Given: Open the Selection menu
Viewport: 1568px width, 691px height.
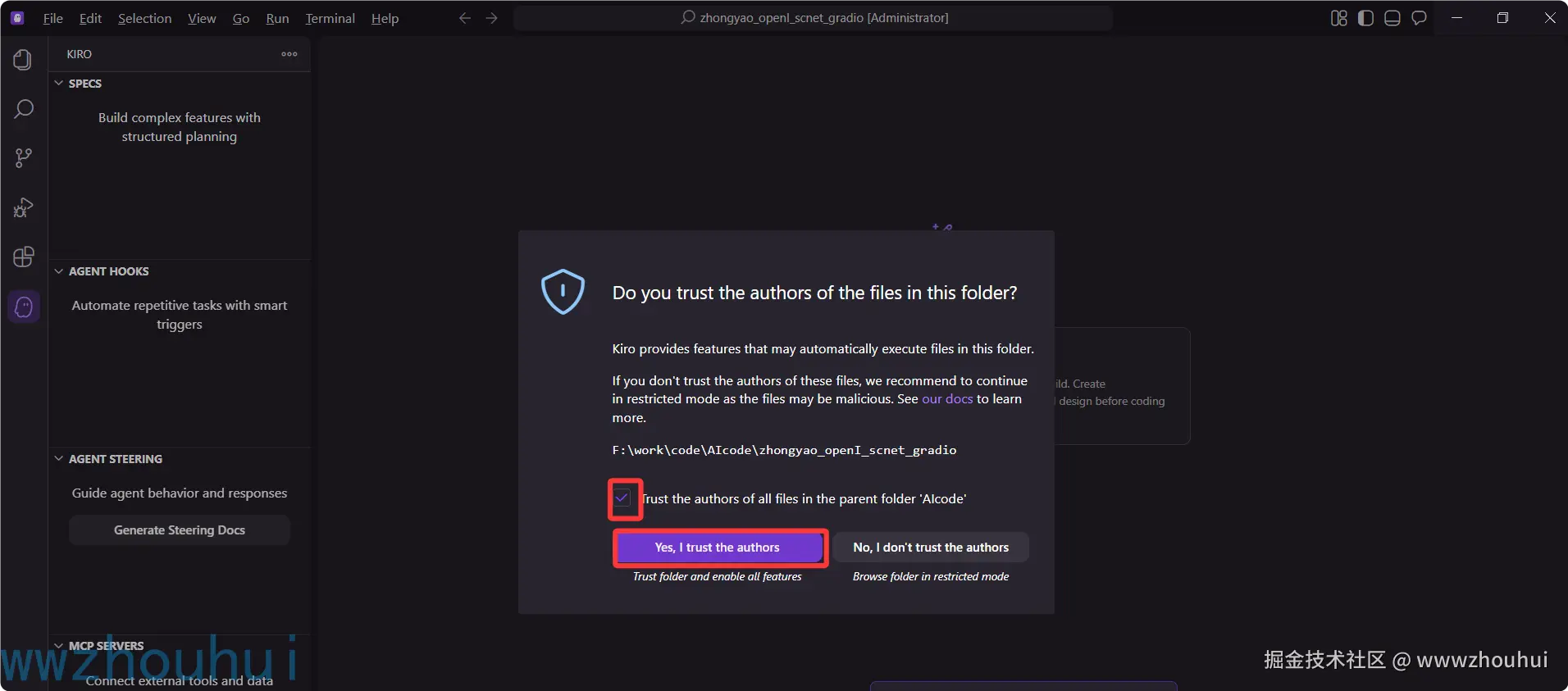Looking at the screenshot, I should point(144,18).
